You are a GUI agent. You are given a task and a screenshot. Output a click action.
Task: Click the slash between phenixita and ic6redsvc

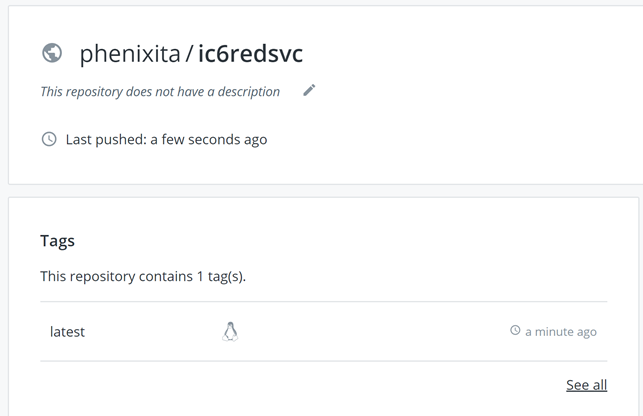189,53
